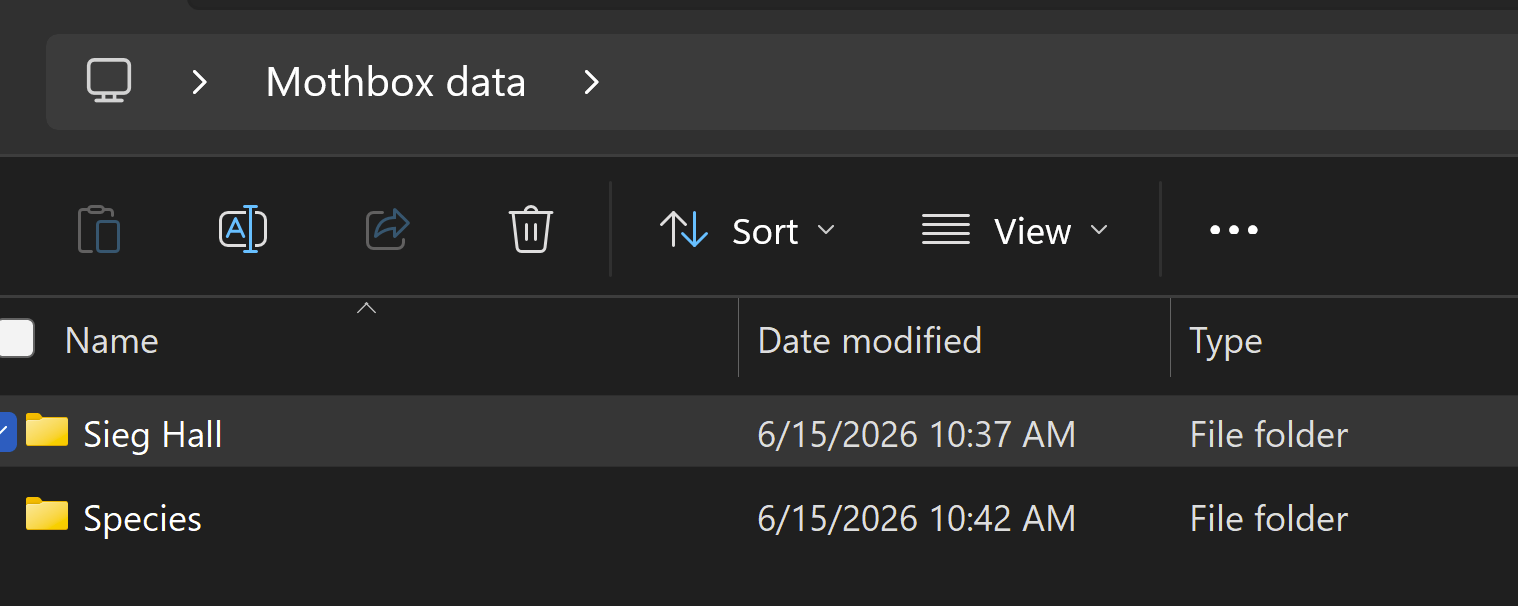Select the Species folder name

143,519
